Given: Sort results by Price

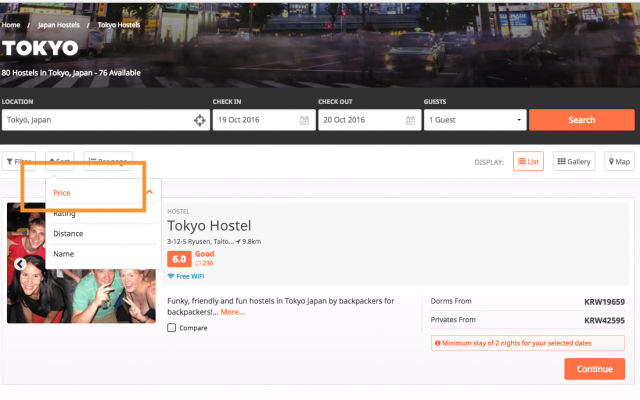Looking at the screenshot, I should click(62, 192).
